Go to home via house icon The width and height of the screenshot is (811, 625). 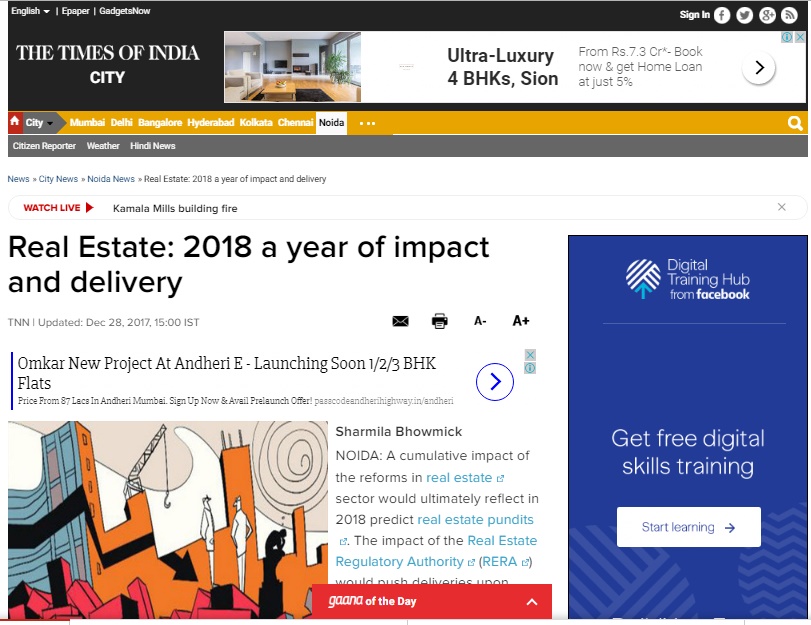14,121
